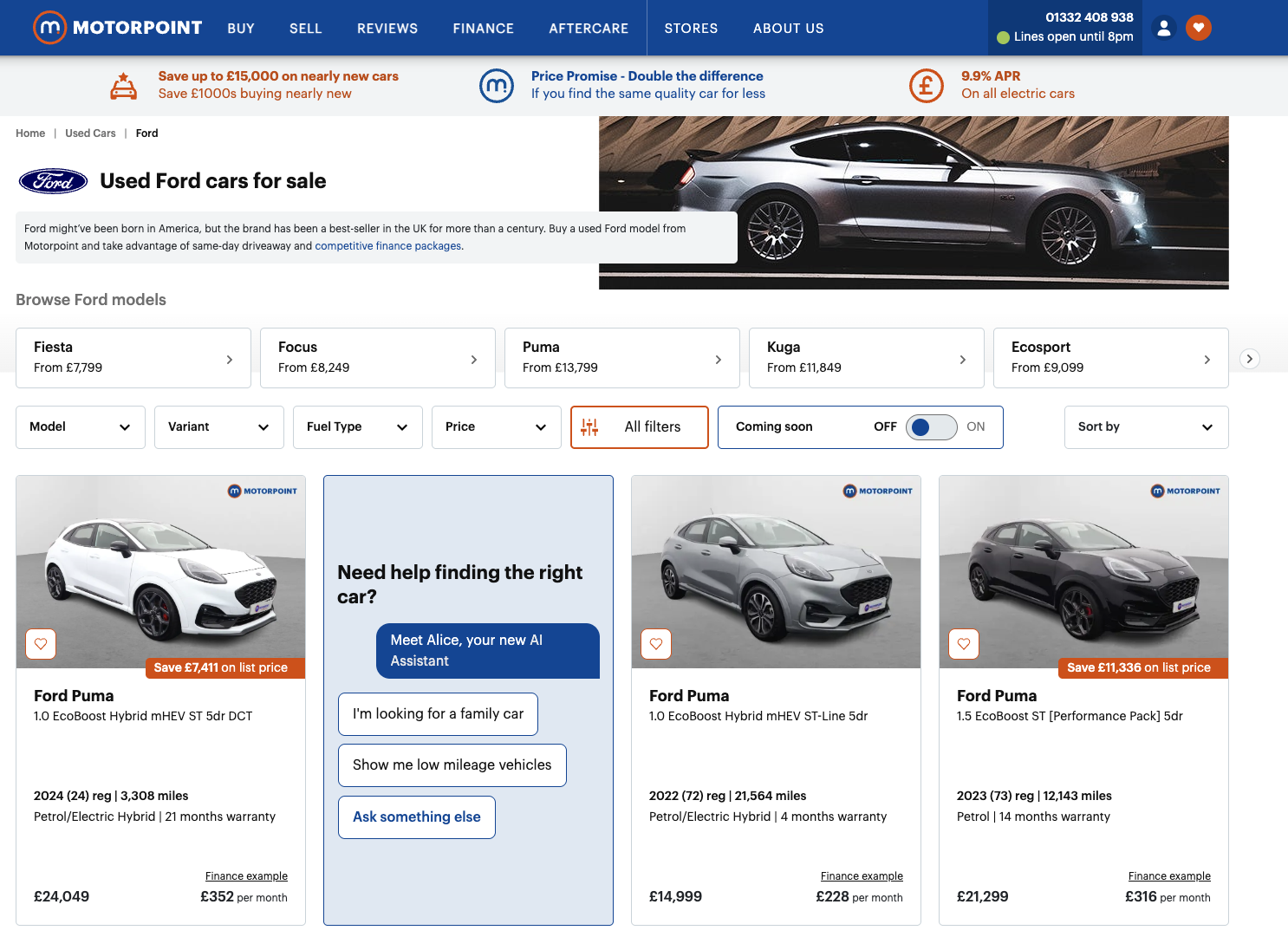The image size is (1288, 937).
Task: Open Finance example for £21,299 Puma
Action: 1169,876
